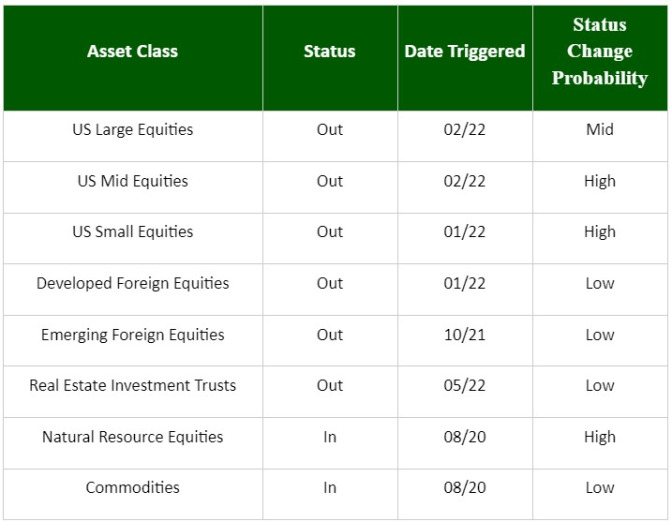Click the 10/21 date for Emerging Foreign Equities

[465, 335]
